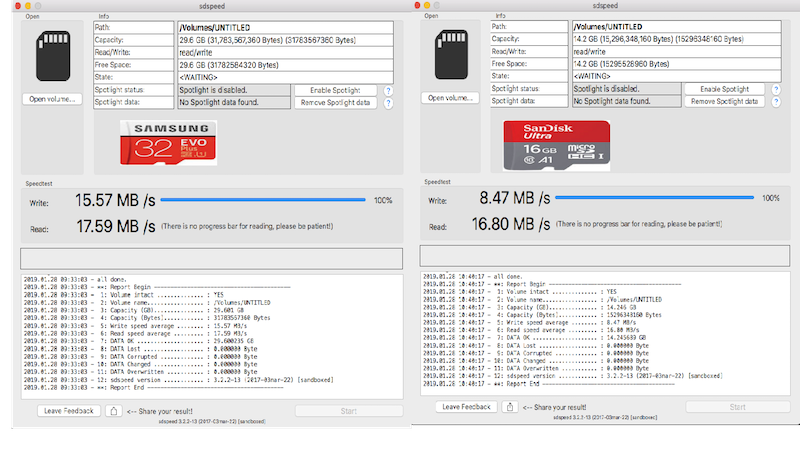Image resolution: width=800 pixels, height=450 pixels.
Task: Remove Spotlight data in the left window
Action: 335,102
